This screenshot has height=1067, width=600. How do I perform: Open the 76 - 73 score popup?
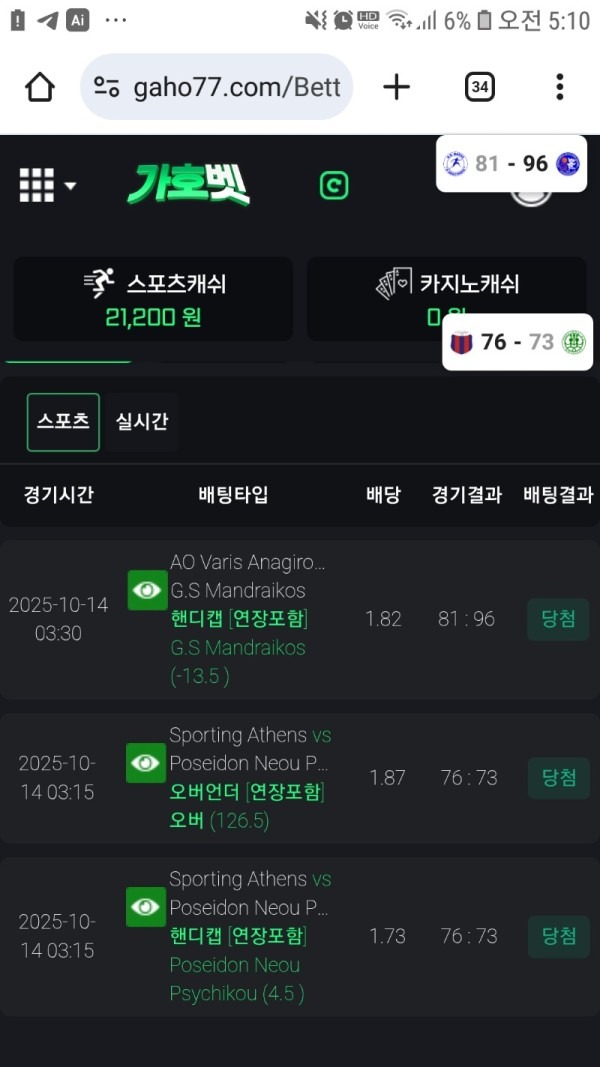[517, 342]
